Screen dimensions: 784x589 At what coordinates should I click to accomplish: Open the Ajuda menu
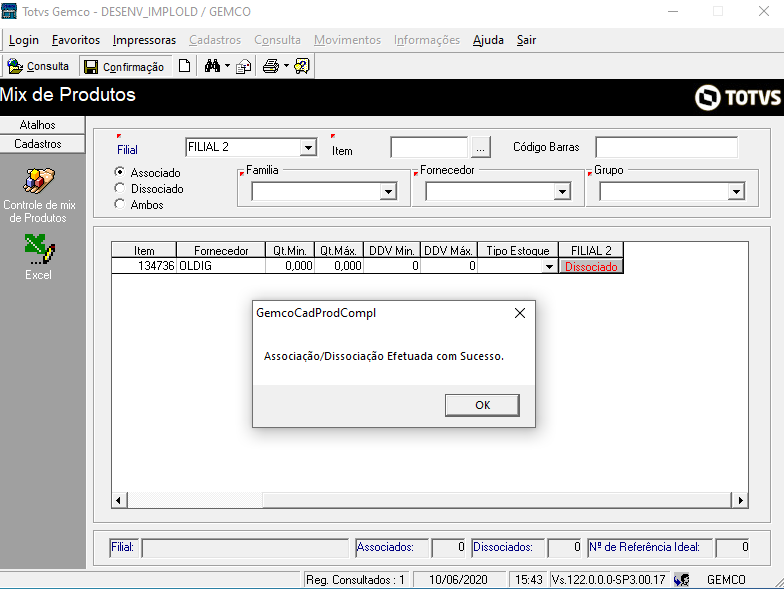tap(488, 40)
